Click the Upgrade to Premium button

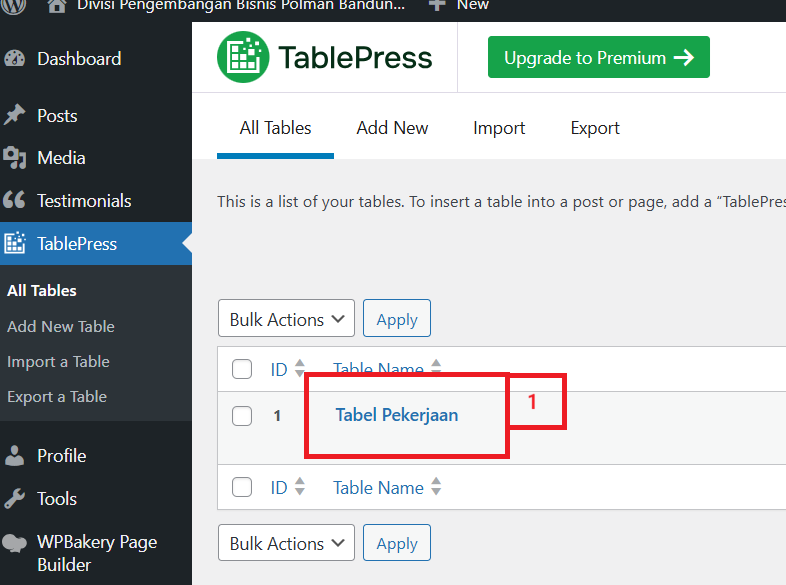(x=598, y=58)
